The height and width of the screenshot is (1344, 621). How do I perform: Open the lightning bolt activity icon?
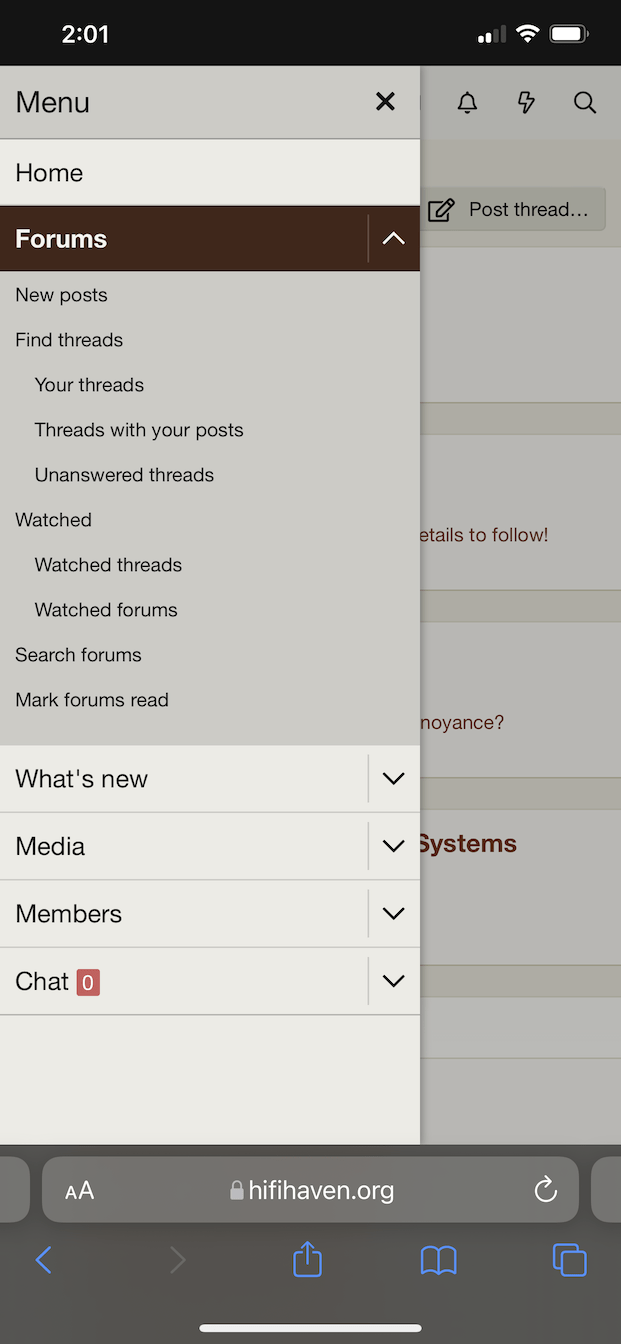[x=526, y=102]
